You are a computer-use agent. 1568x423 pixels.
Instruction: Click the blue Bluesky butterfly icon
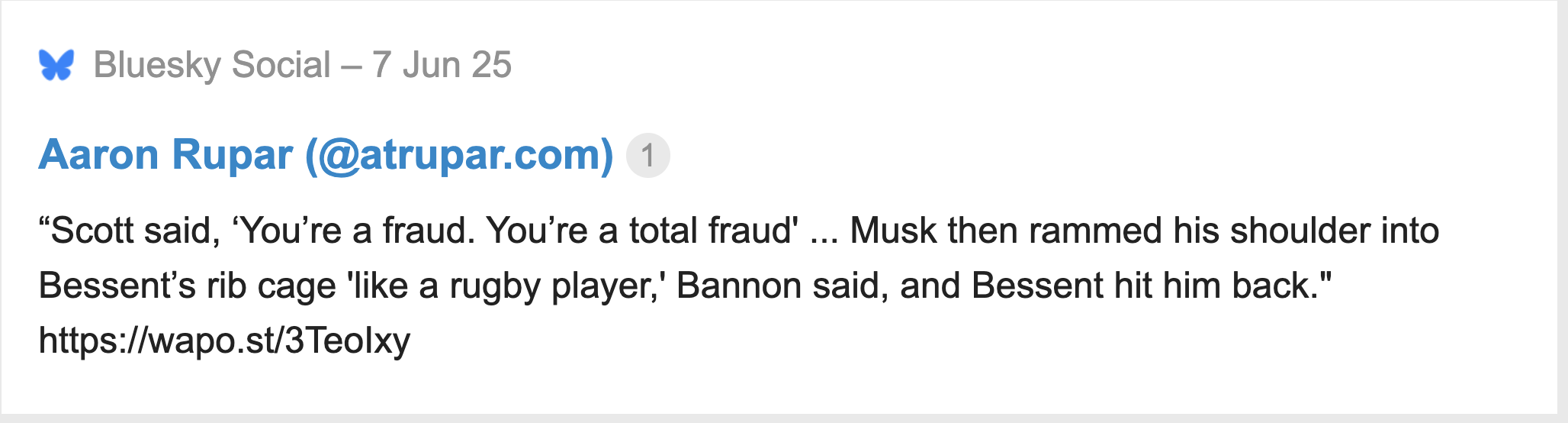[x=56, y=65]
